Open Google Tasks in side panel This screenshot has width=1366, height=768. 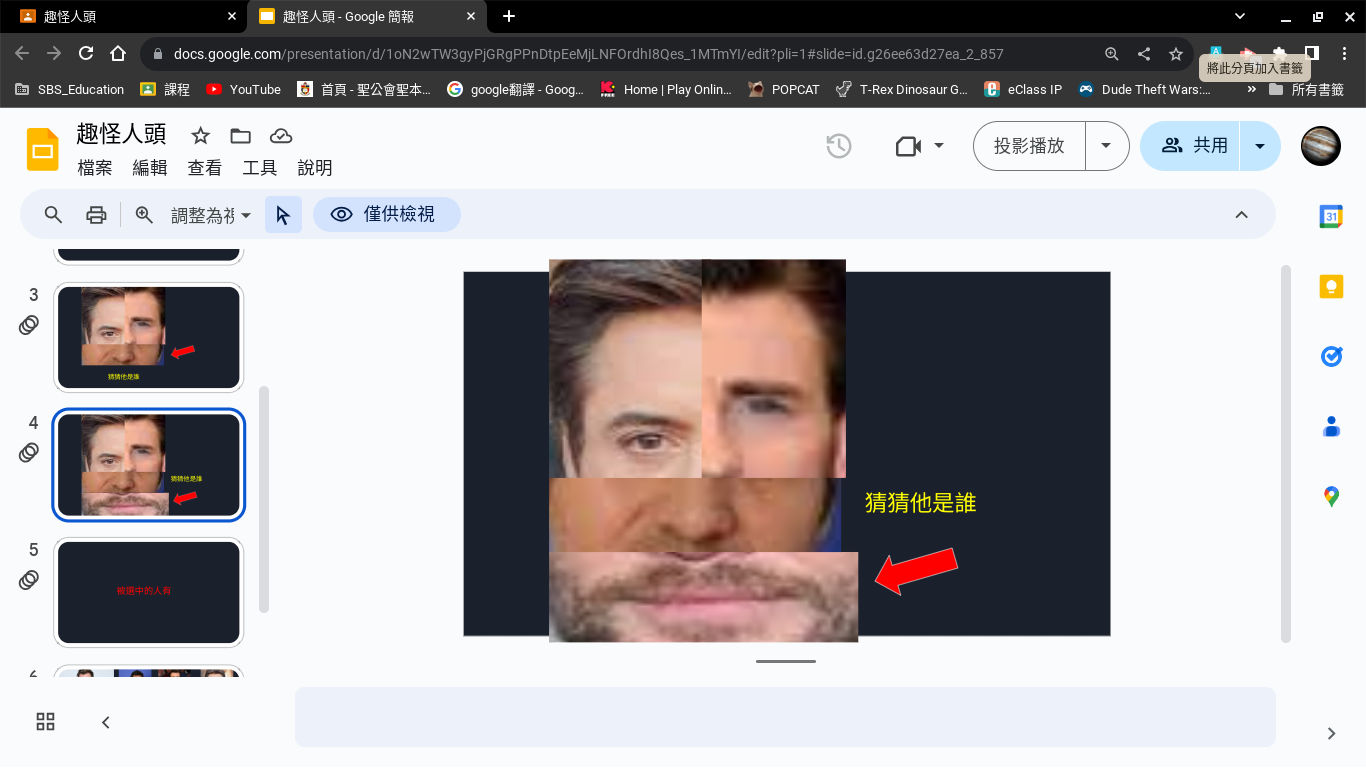tap(1331, 356)
